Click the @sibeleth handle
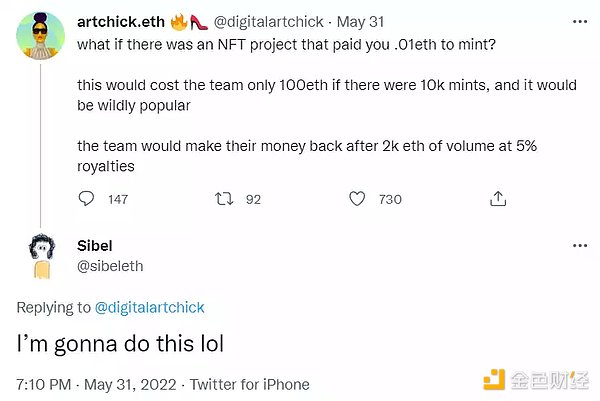This screenshot has height=401, width=600. click(110, 266)
